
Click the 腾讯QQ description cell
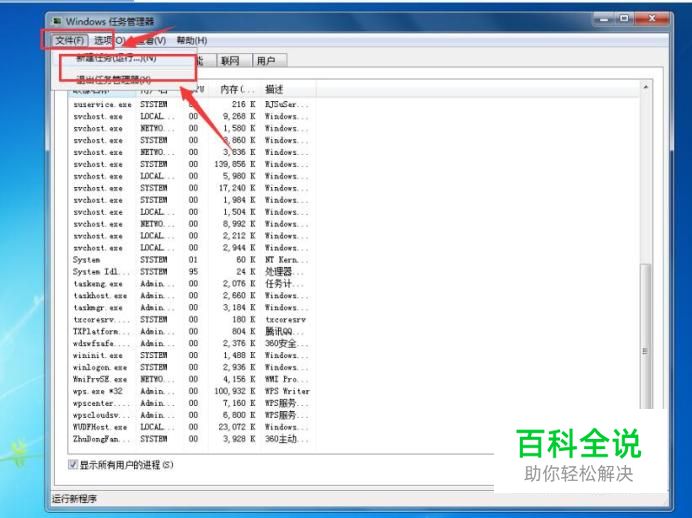pyautogui.click(x=284, y=331)
